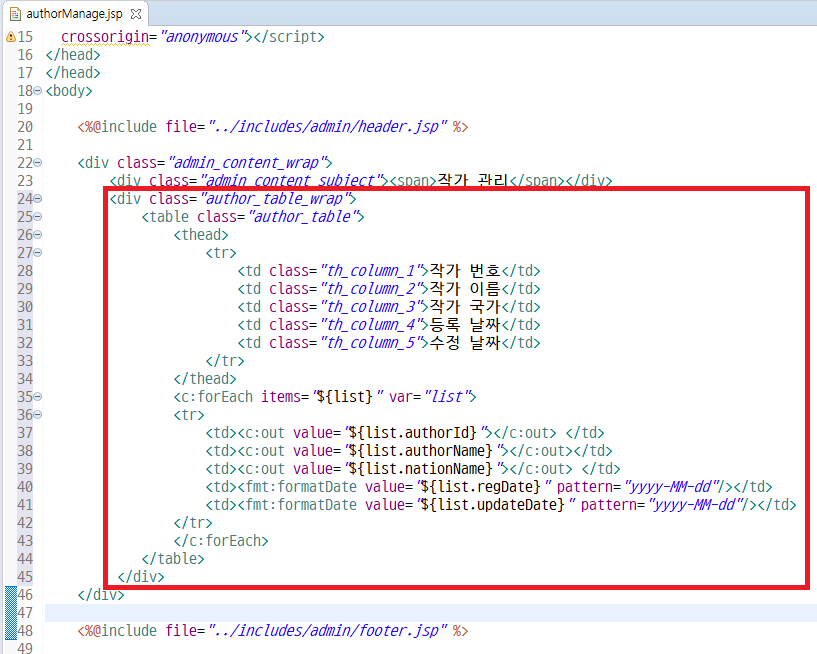
Task: Click the crossorigin attribute on line 15
Action: pyautogui.click(x=105, y=37)
